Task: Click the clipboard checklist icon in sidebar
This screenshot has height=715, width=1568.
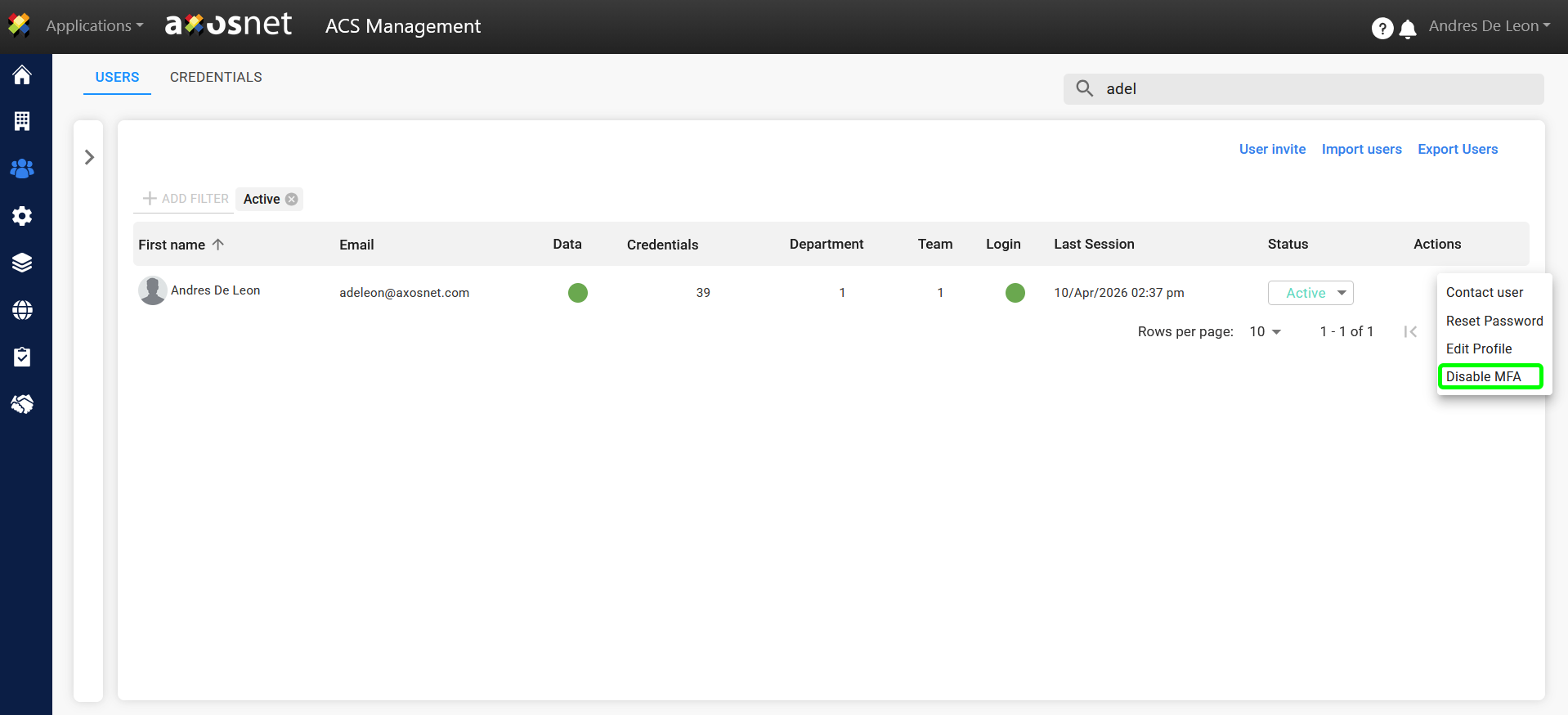Action: click(x=22, y=357)
